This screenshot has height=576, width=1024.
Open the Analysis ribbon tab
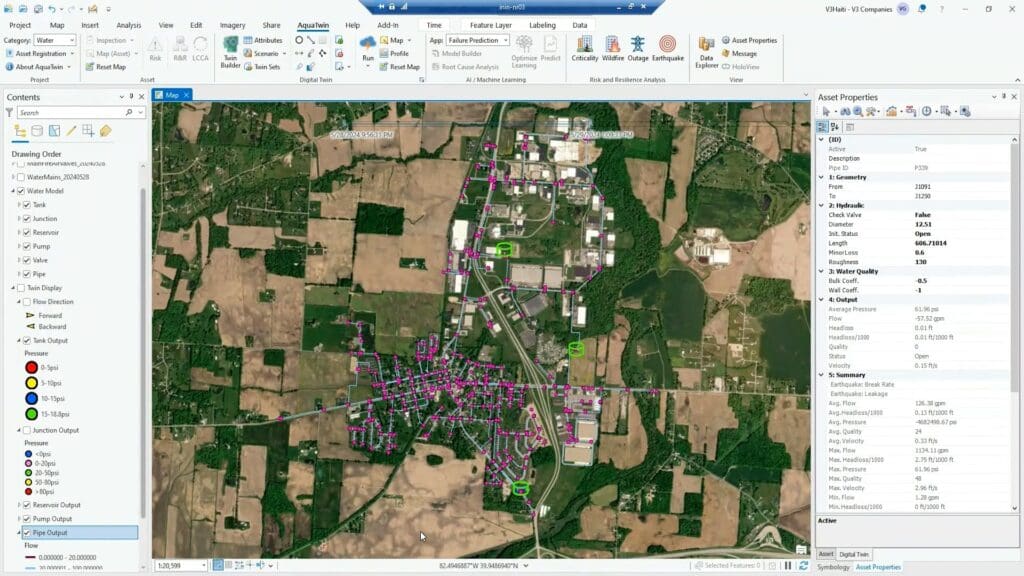[129, 25]
